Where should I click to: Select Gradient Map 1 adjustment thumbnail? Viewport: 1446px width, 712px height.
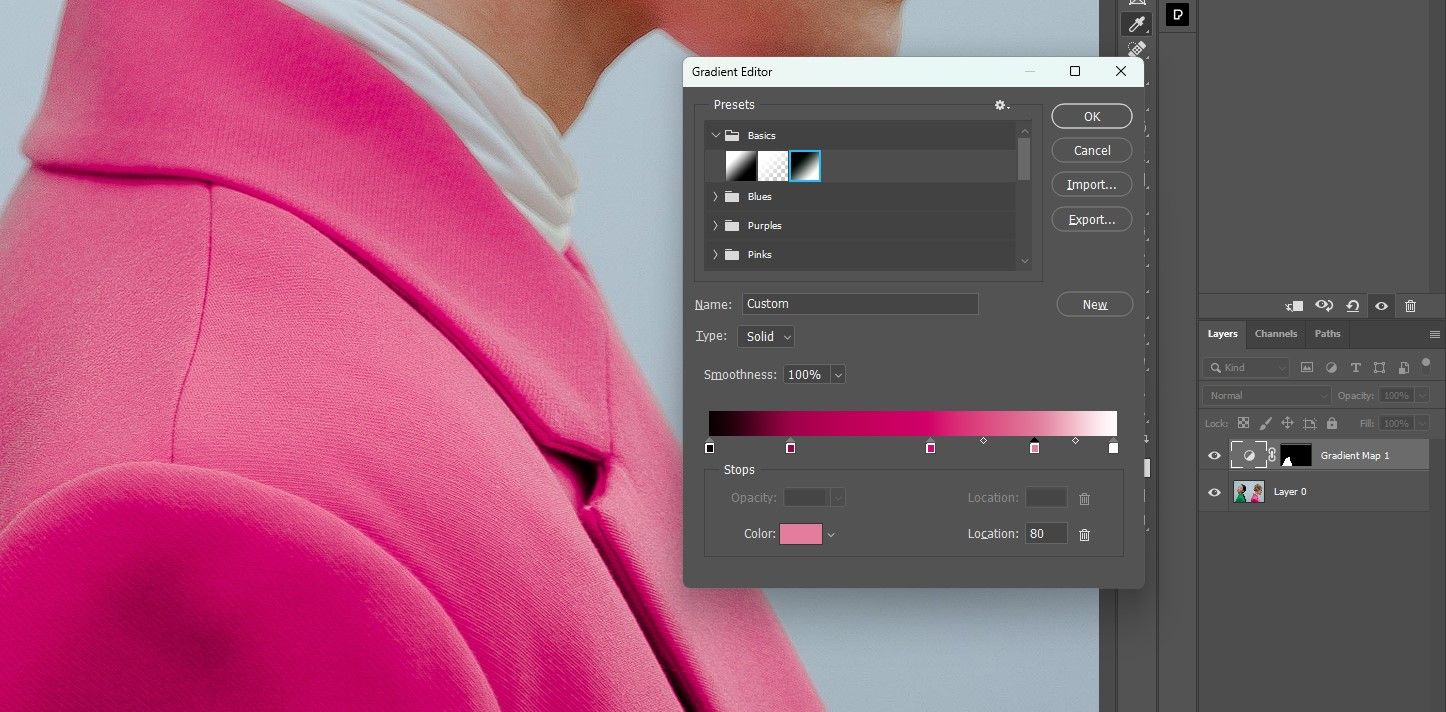click(x=1248, y=455)
